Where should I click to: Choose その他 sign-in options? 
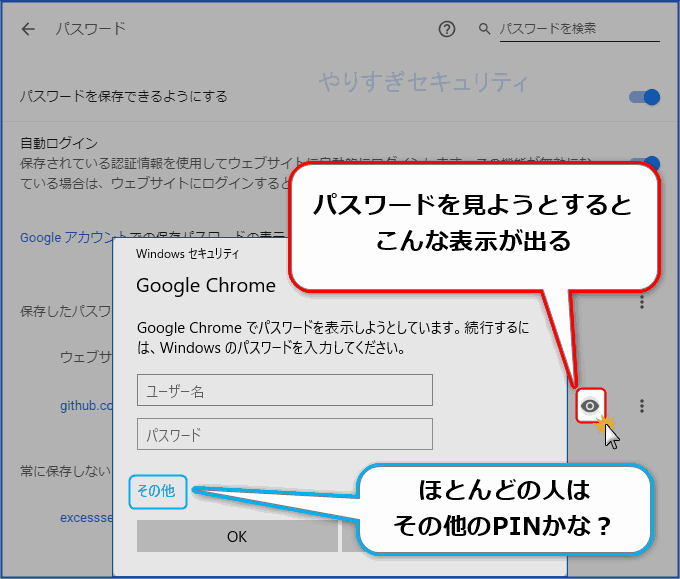158,492
